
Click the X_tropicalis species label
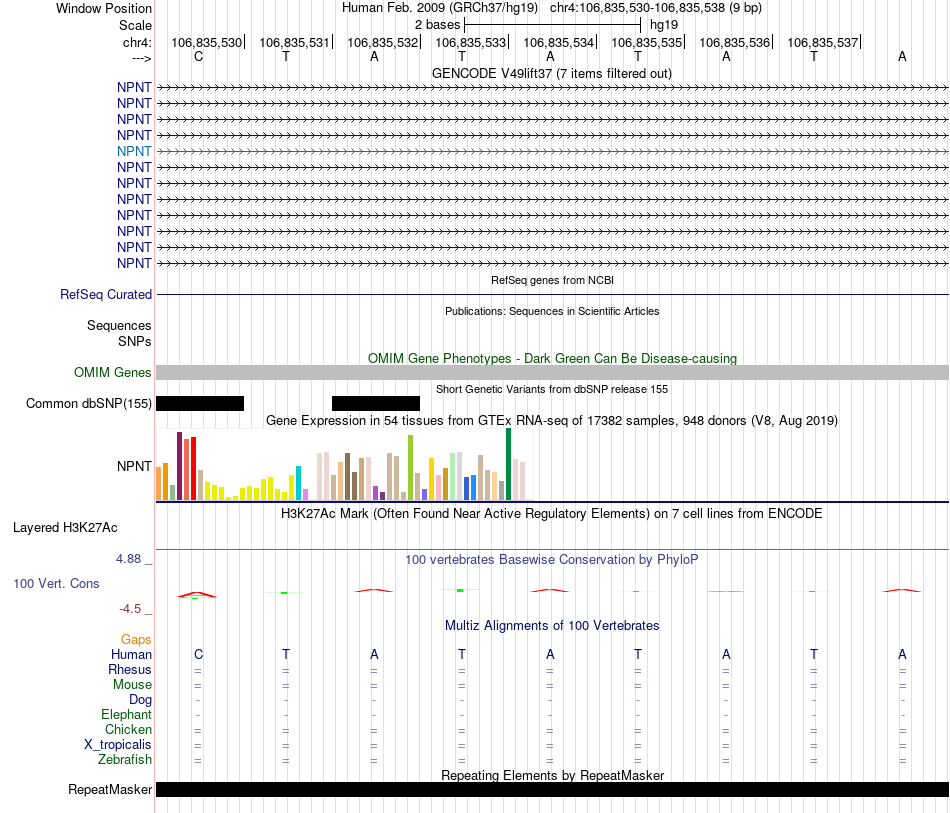[118, 745]
